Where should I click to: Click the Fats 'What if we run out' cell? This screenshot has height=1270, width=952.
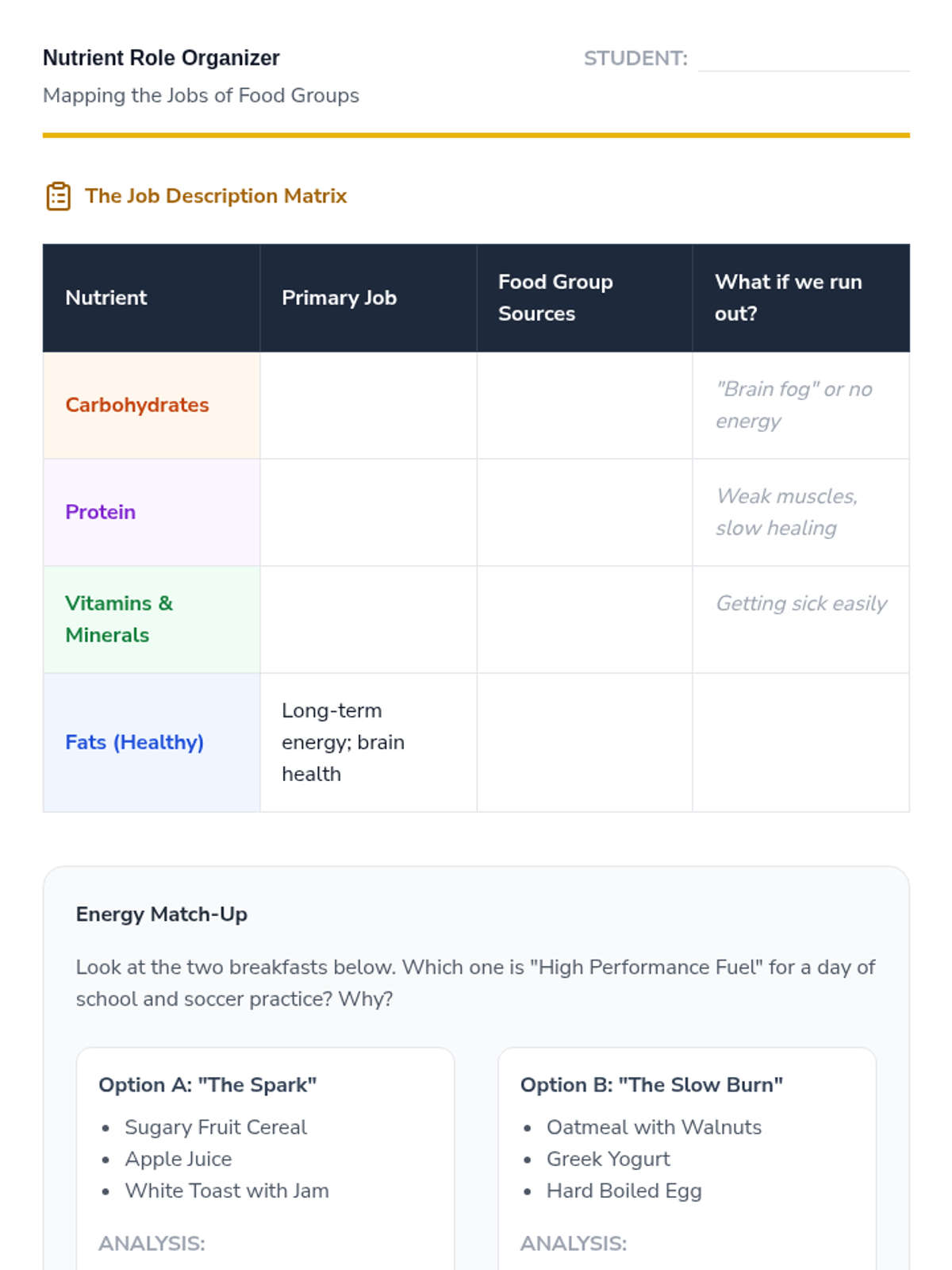801,743
